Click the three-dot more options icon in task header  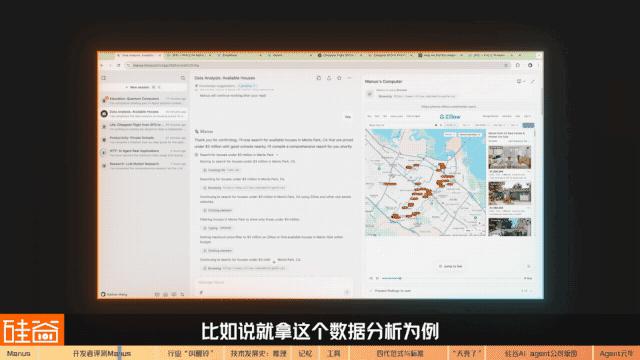tap(349, 78)
